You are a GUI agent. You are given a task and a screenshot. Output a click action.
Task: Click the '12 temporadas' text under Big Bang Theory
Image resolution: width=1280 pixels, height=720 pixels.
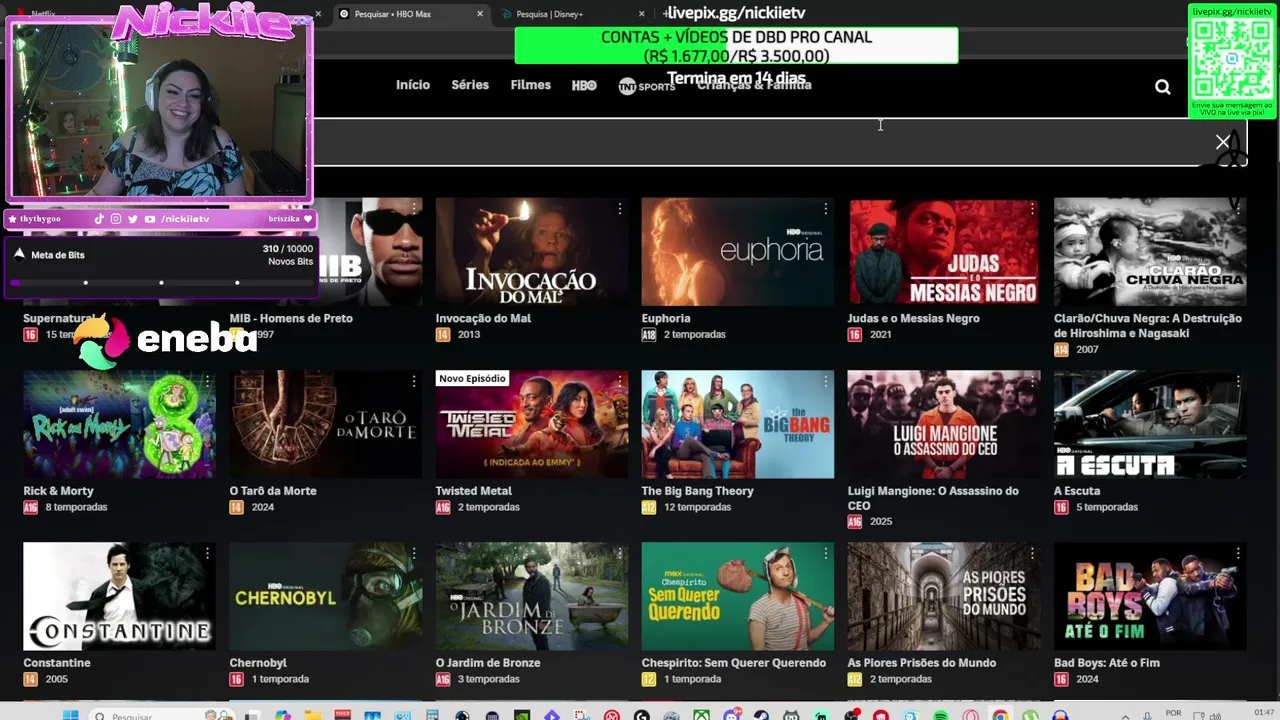point(697,507)
